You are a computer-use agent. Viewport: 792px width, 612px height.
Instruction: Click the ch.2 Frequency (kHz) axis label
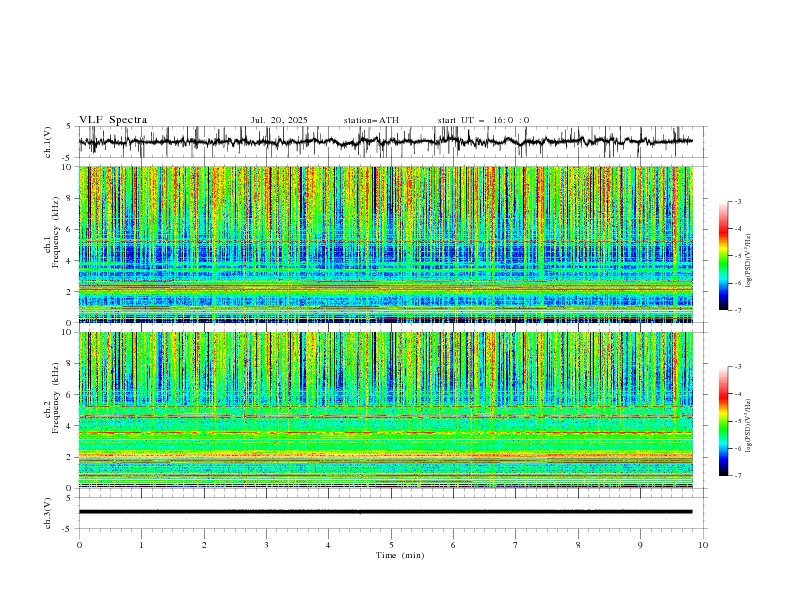[x=52, y=397]
